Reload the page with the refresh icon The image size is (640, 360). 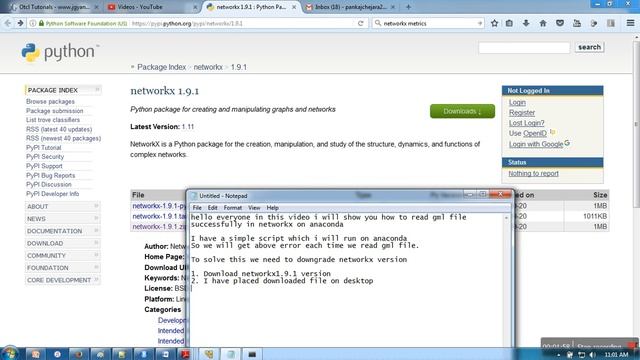(360, 23)
